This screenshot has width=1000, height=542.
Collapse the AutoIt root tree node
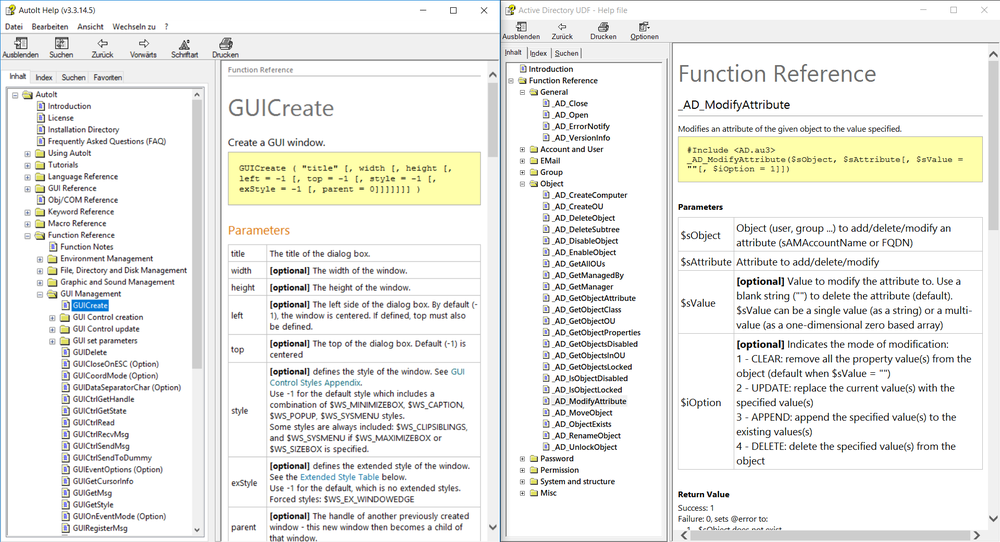[x=15, y=94]
